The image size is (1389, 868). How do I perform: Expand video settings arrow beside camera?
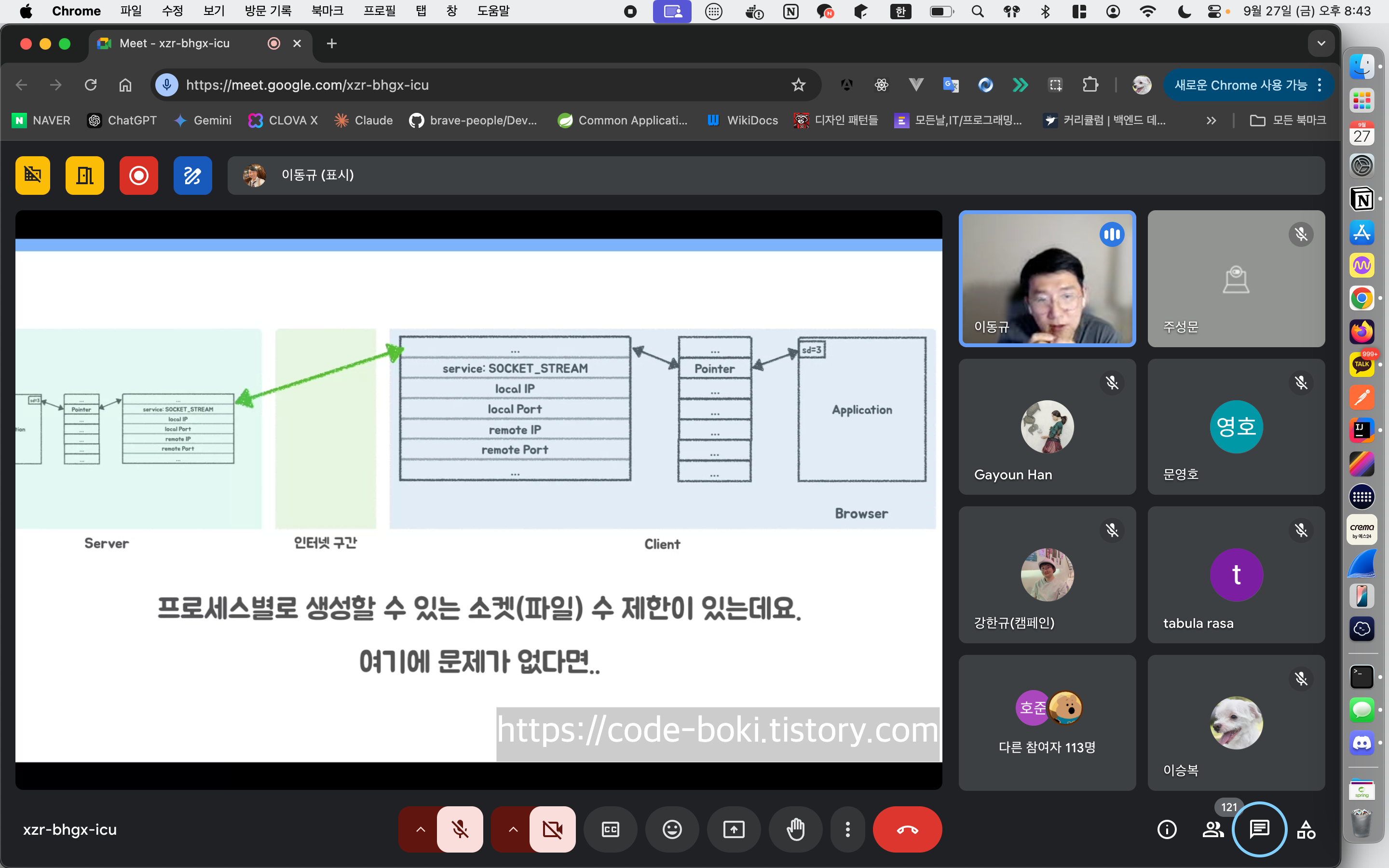pos(513,829)
